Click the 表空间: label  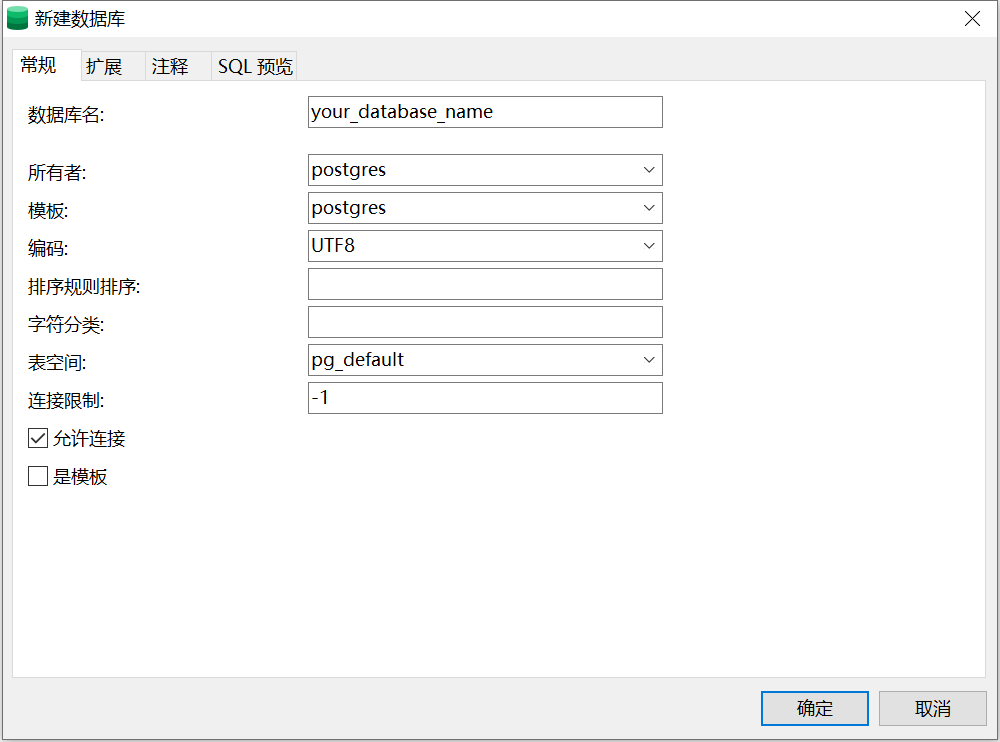57,362
